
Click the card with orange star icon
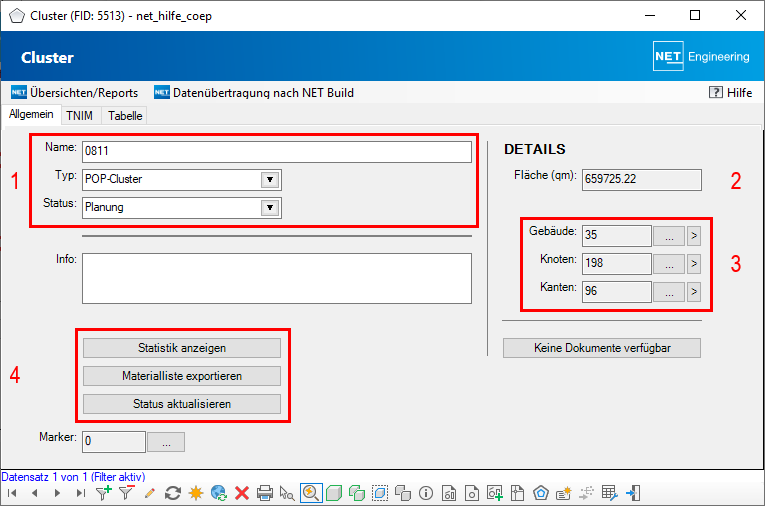coord(564,493)
